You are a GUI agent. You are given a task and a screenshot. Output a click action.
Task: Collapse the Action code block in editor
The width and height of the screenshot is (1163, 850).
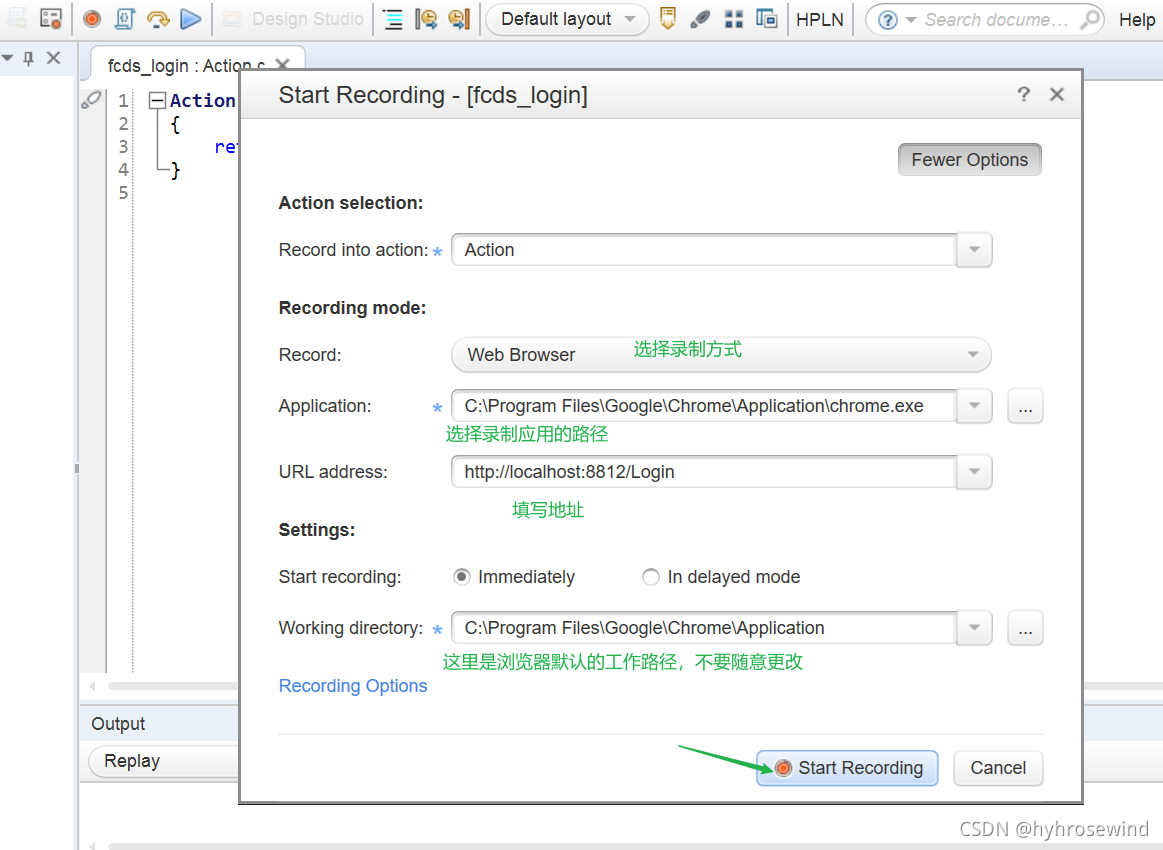click(x=157, y=100)
